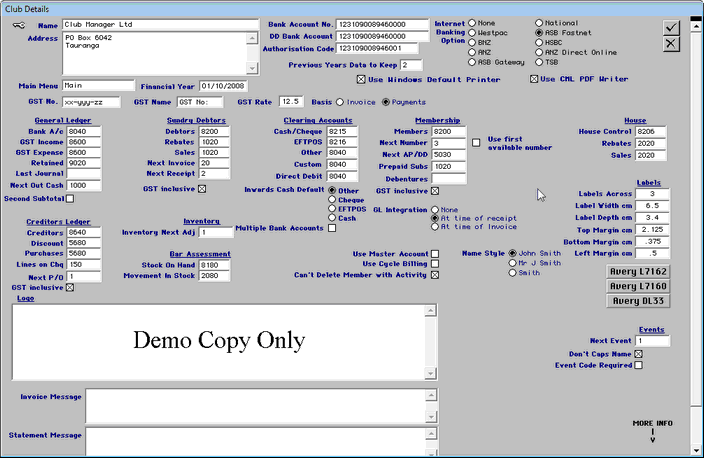Click the Inventory Next Adj field

tap(216, 232)
